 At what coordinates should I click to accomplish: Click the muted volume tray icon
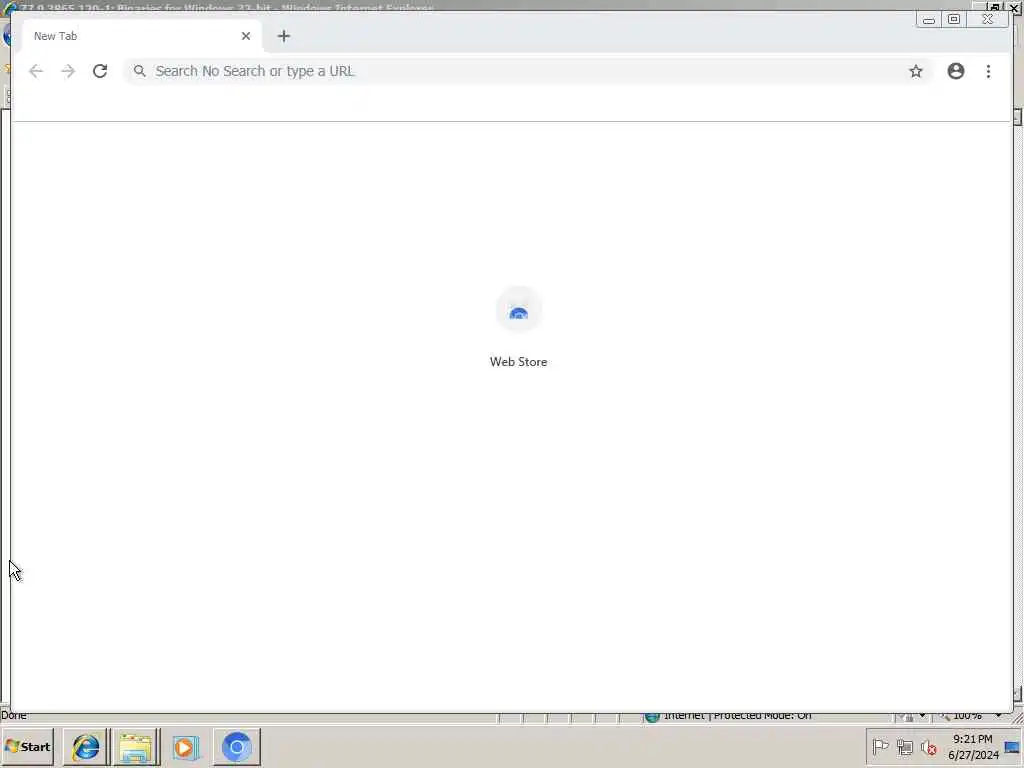pos(928,747)
